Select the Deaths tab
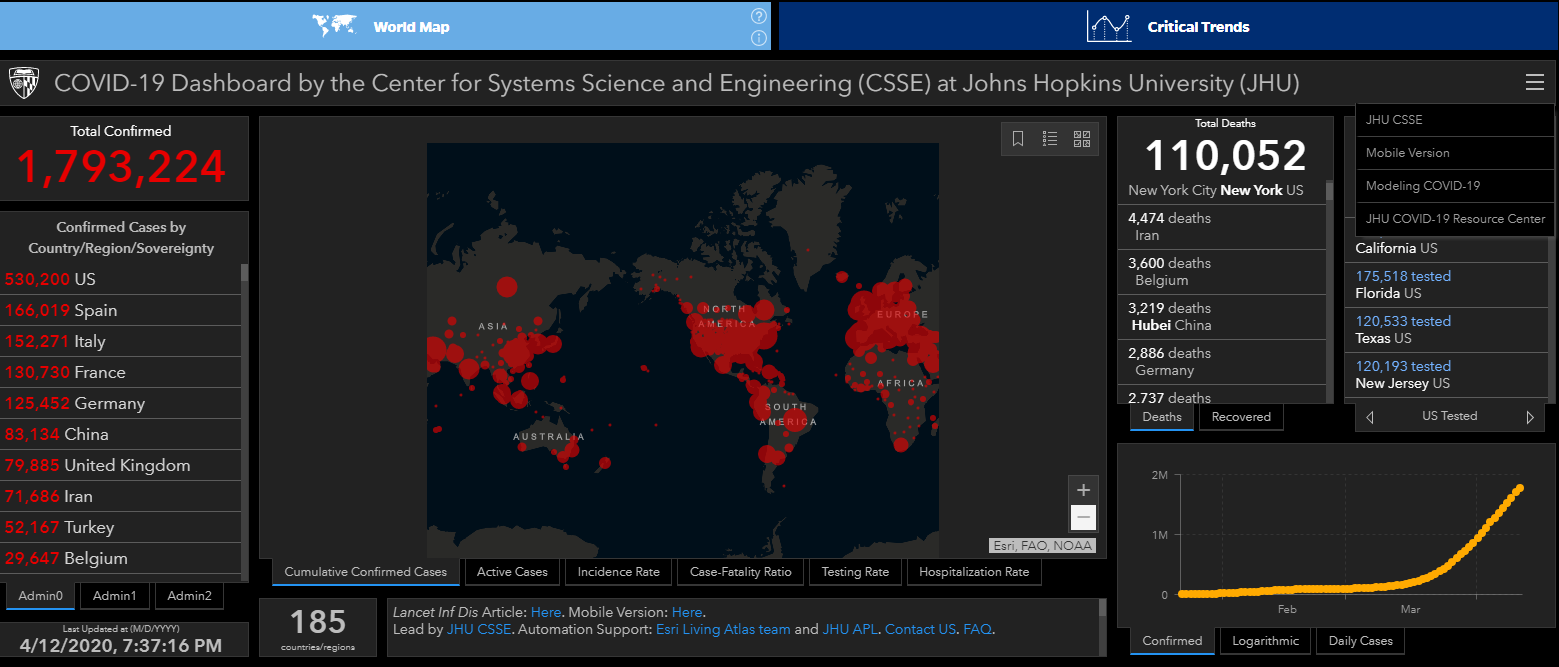Screen dimensions: 1559x667 1162,417
